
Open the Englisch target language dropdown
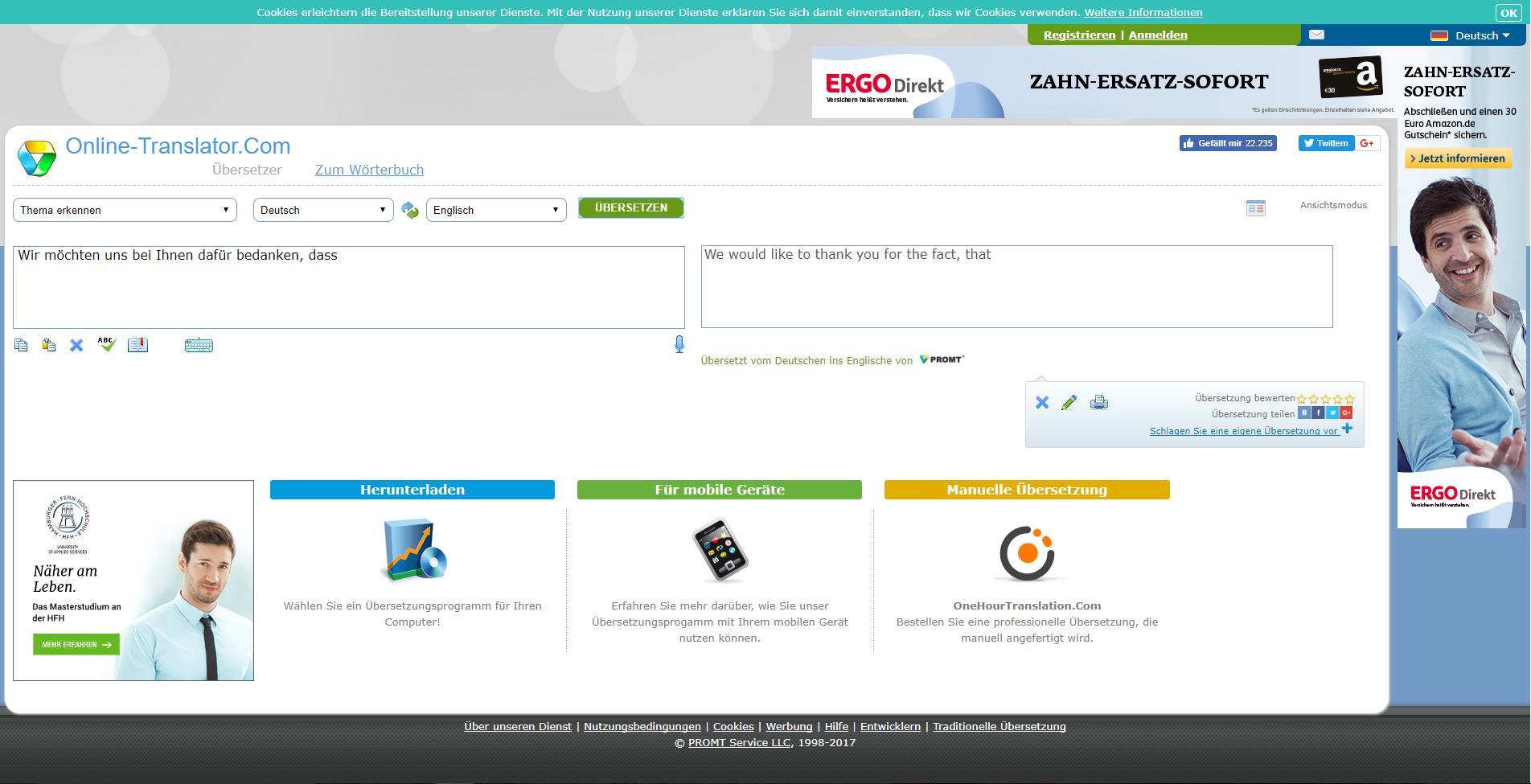tap(496, 210)
